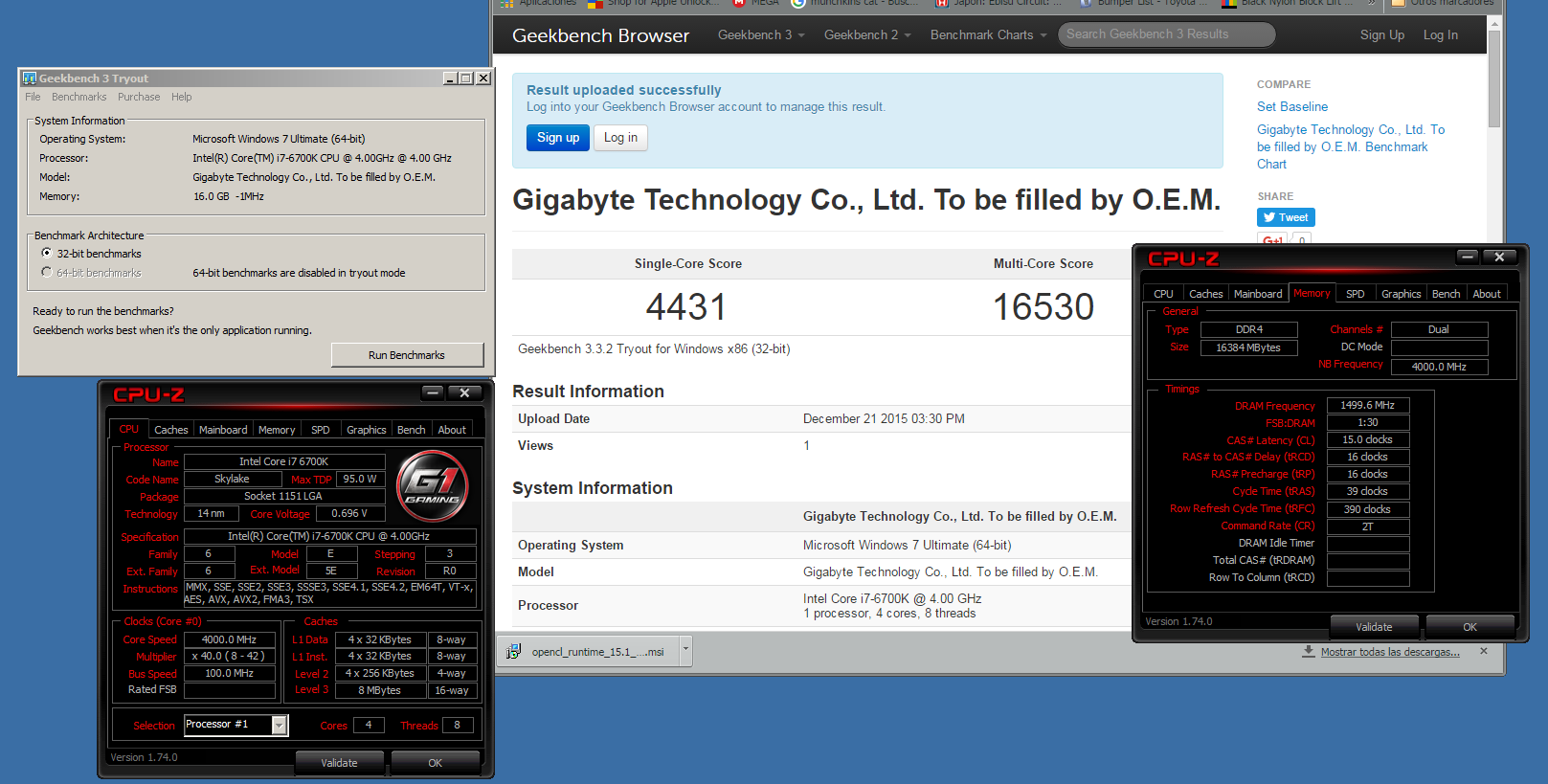Switch to Mainboard tab in right CPU-Z window
This screenshot has height=784, width=1548.
(1258, 294)
